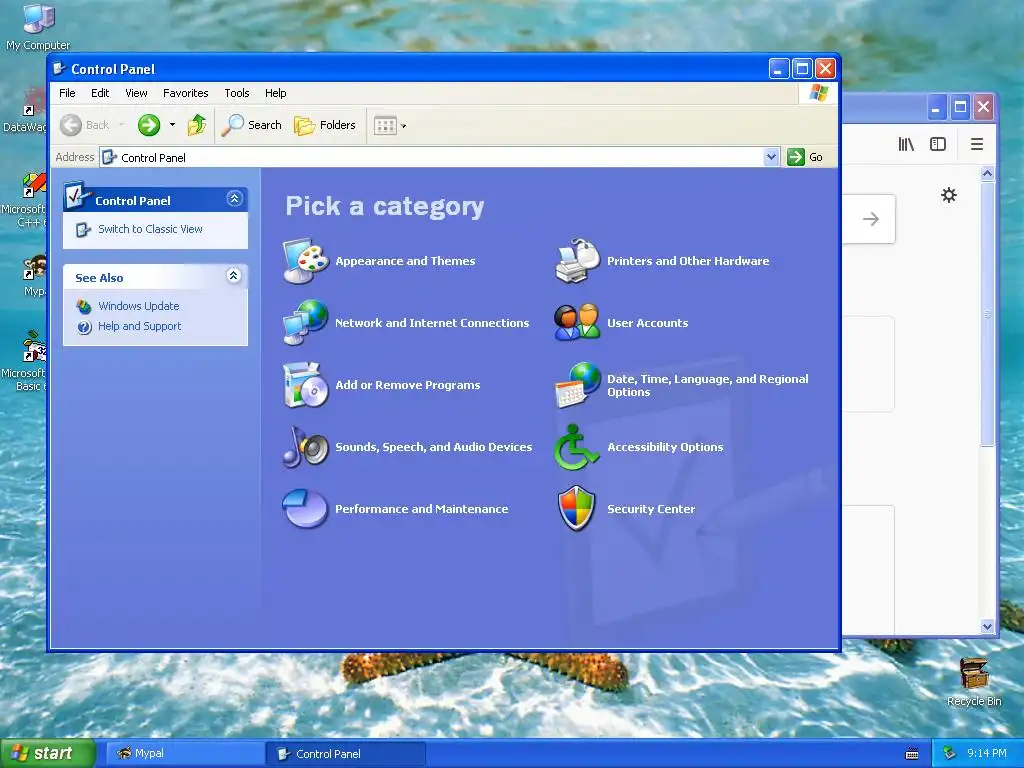
Task: Switch to Mypal taskbar button
Action: 185,754
